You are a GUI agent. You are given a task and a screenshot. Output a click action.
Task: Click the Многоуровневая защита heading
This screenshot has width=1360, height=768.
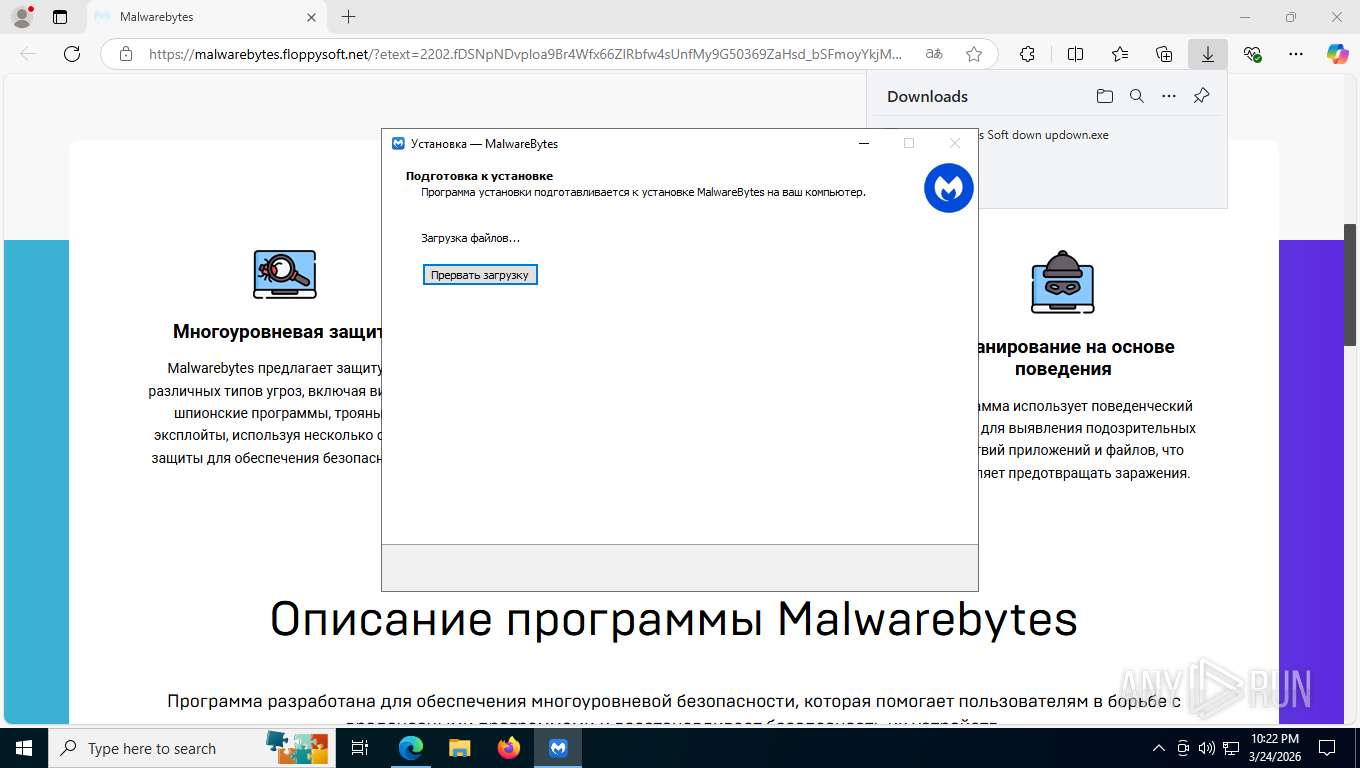click(x=277, y=332)
